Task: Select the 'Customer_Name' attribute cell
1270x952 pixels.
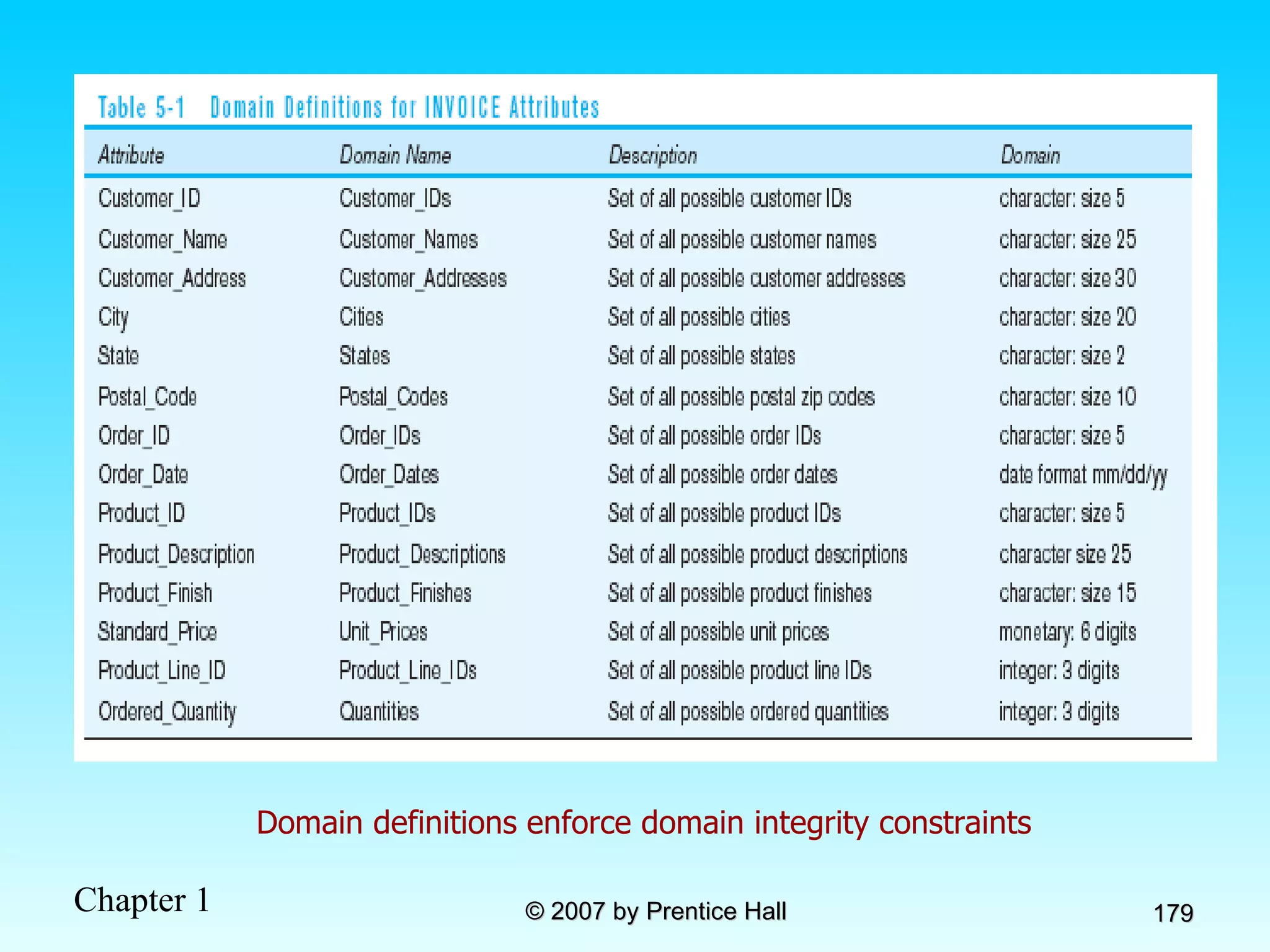Action: click(x=162, y=240)
